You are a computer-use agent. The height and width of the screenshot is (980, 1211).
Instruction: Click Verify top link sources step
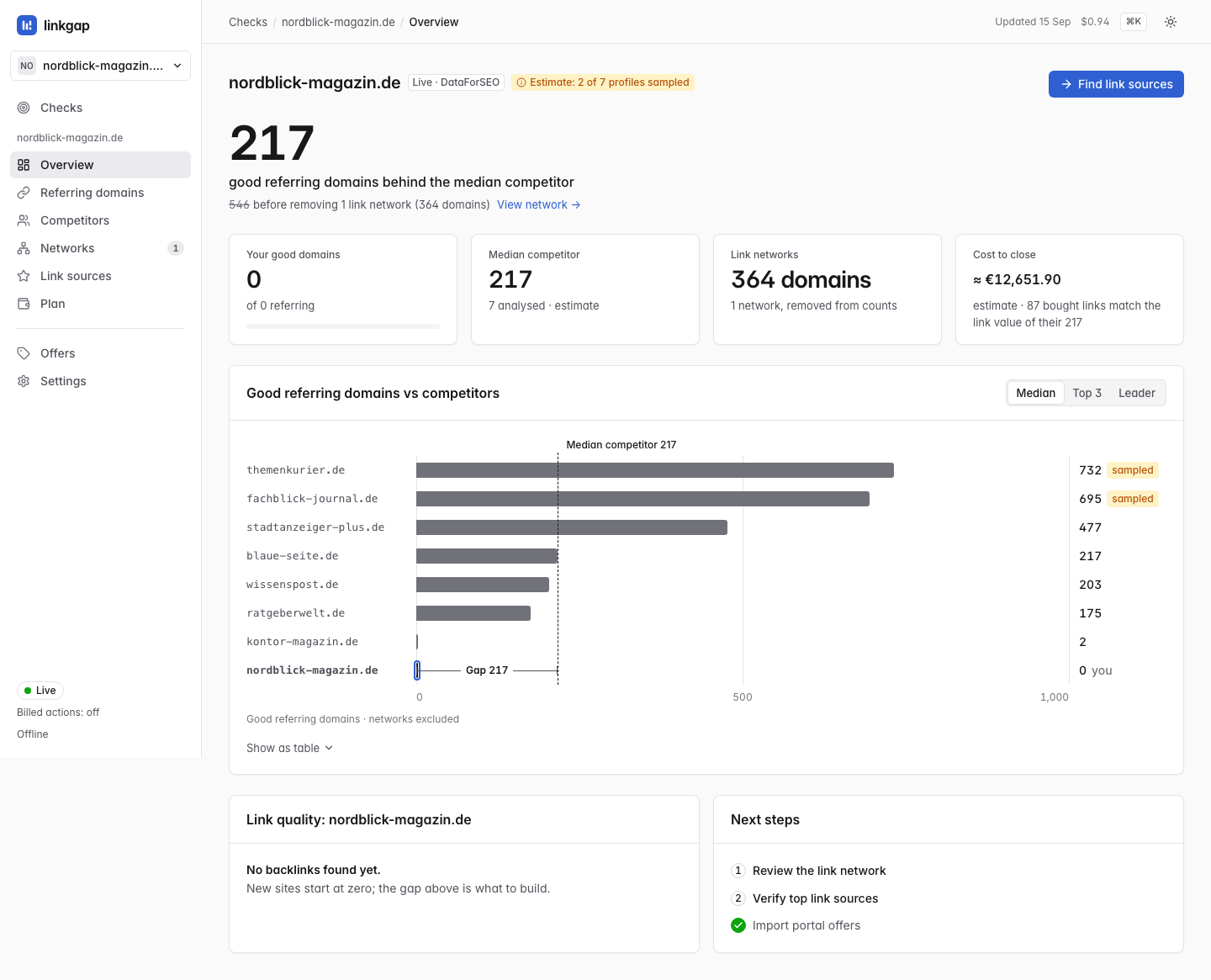tap(814, 898)
